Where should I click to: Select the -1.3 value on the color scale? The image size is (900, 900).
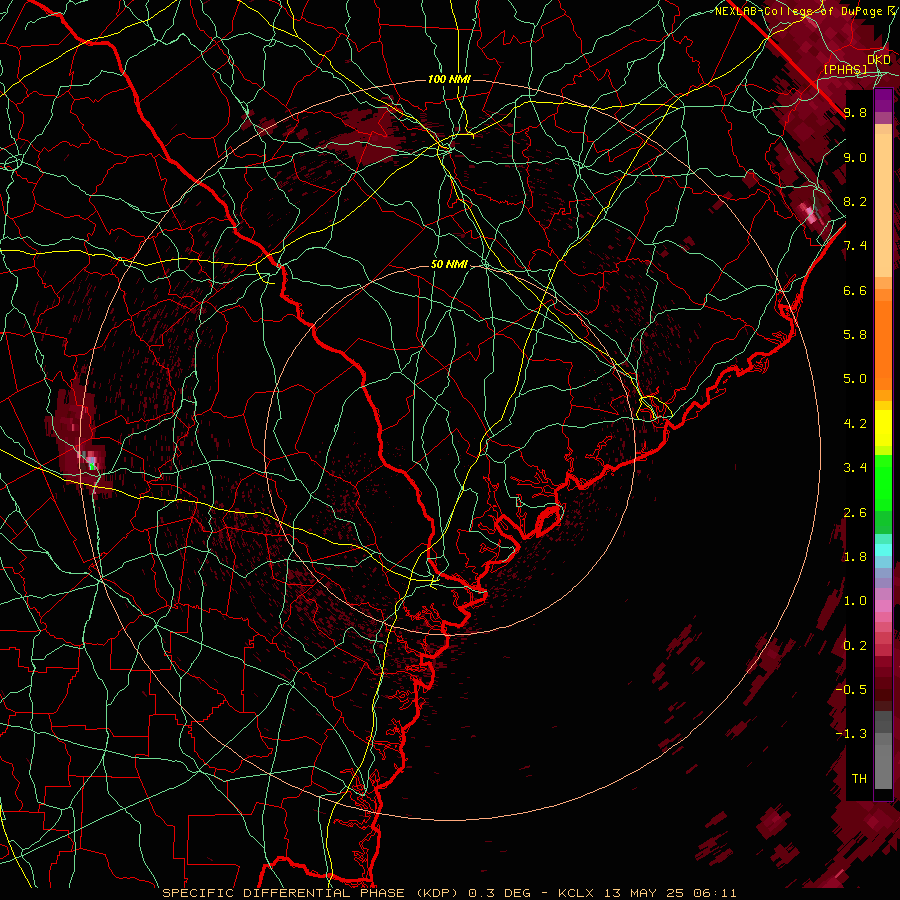(851, 734)
